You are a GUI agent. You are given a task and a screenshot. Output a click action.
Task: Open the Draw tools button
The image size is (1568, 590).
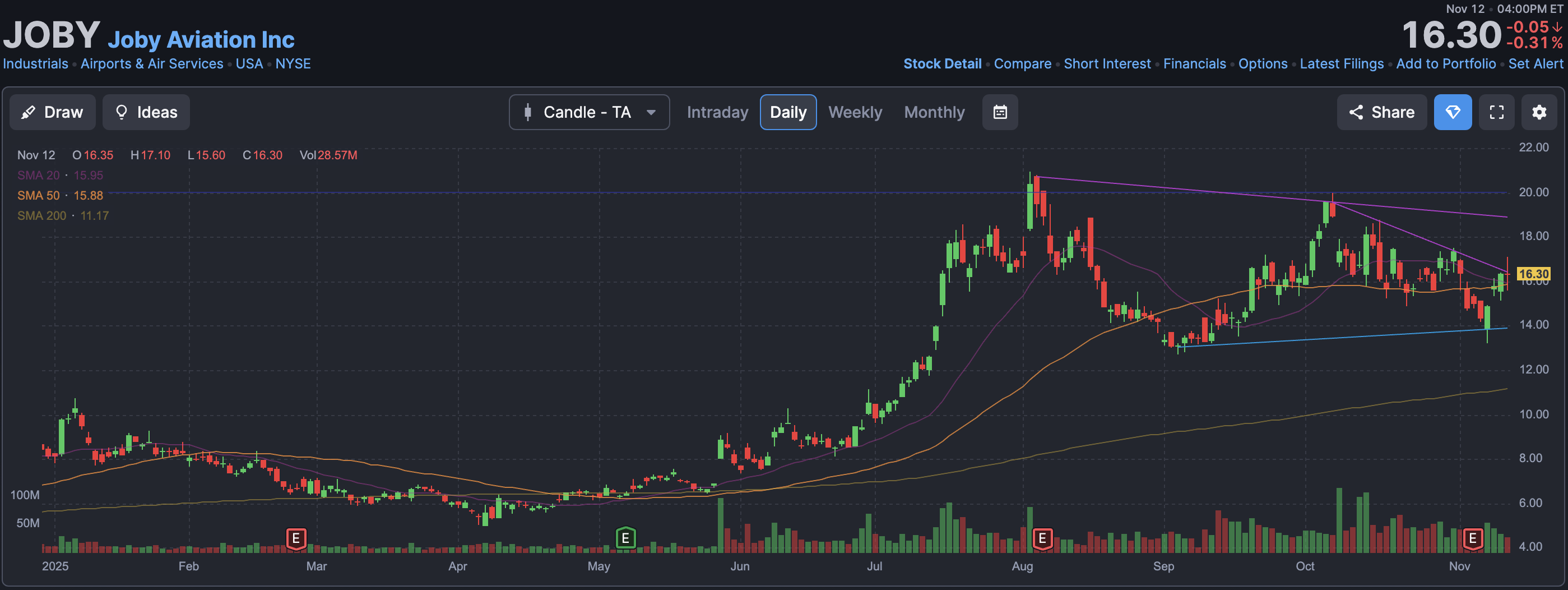(x=52, y=112)
